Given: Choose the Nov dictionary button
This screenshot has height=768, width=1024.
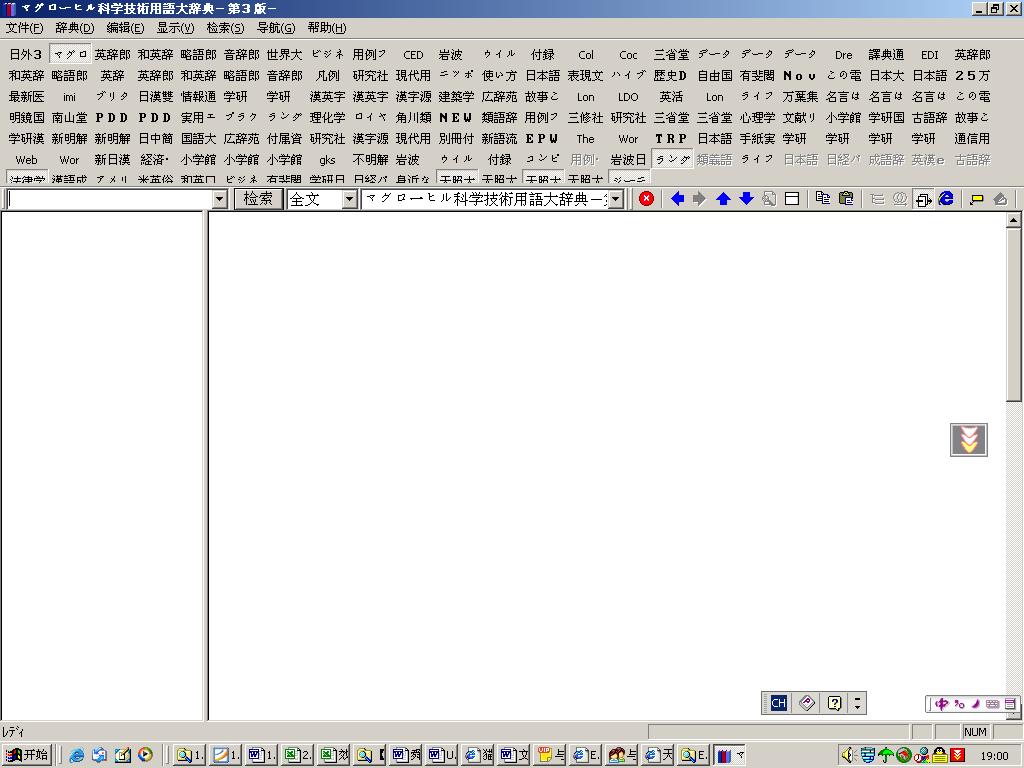Looking at the screenshot, I should (800, 75).
